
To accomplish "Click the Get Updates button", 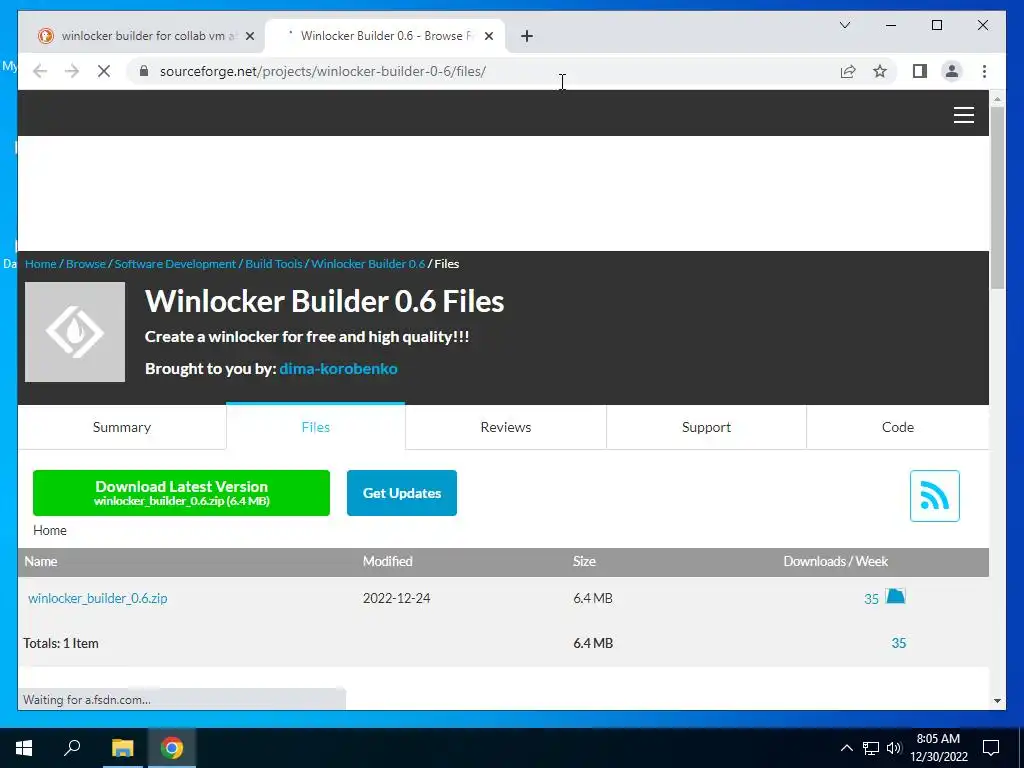I will click(x=402, y=493).
